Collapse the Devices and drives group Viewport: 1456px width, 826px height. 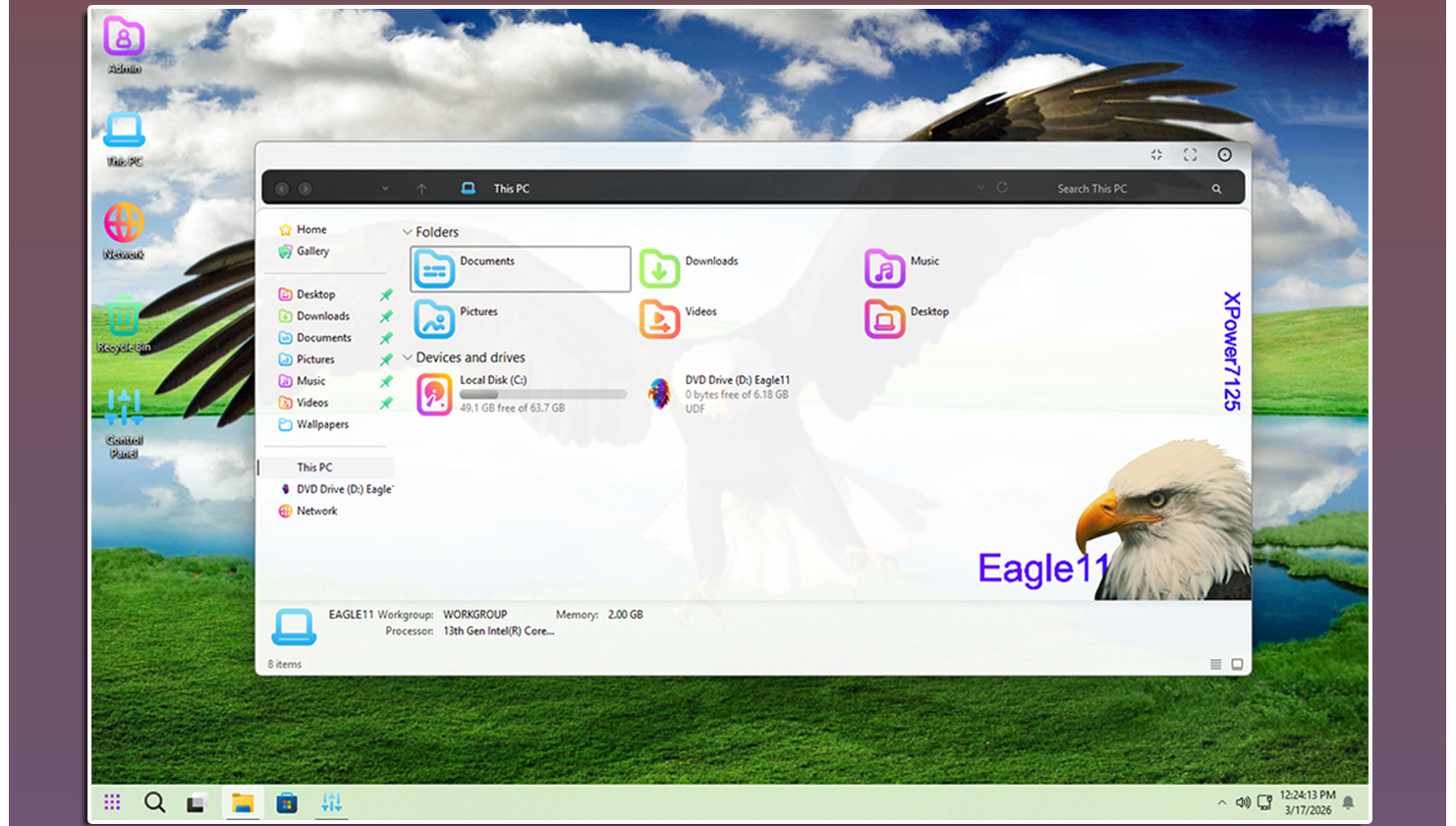407,358
